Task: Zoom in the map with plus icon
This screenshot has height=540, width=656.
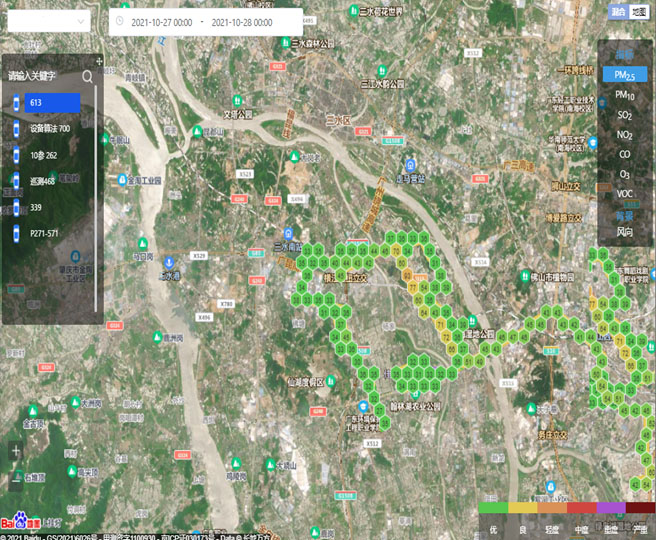Action: click(15, 451)
